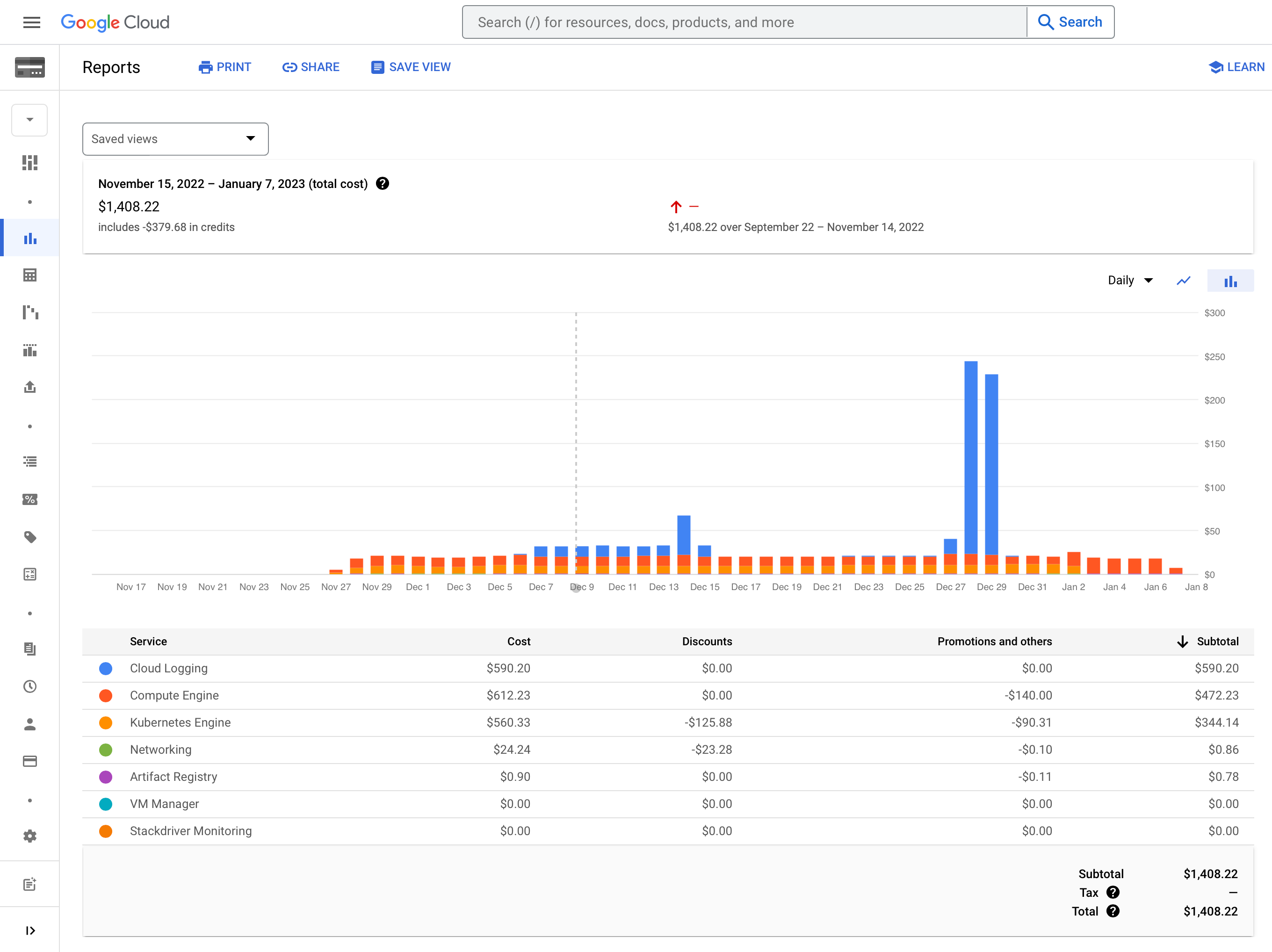Screen dimensions: 1272x952
Task: Open the documents sidebar icon
Action: tap(30, 649)
